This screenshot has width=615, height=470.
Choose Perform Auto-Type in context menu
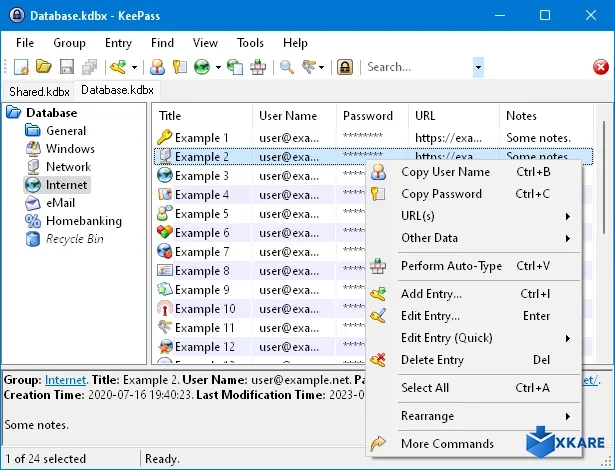pos(473,266)
